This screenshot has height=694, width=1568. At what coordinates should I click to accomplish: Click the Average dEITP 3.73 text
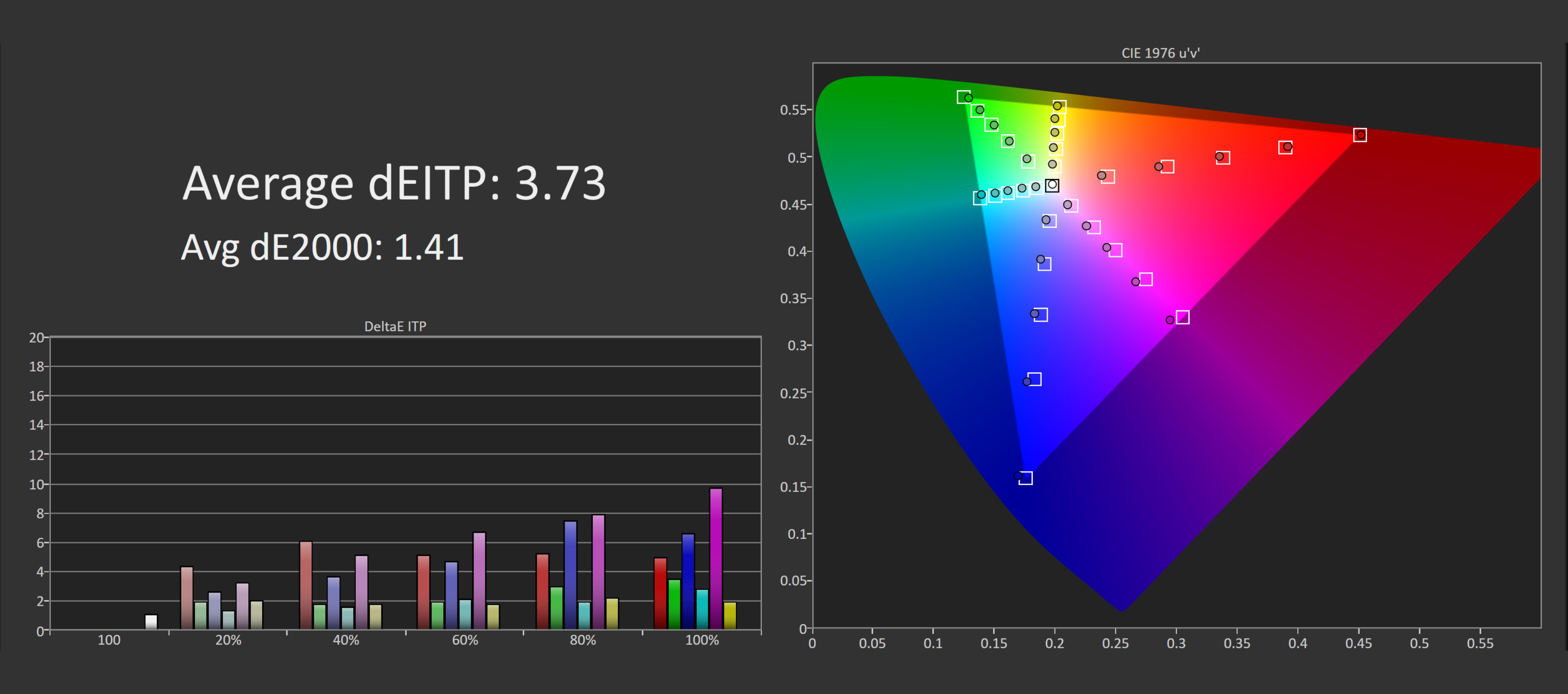coord(394,182)
